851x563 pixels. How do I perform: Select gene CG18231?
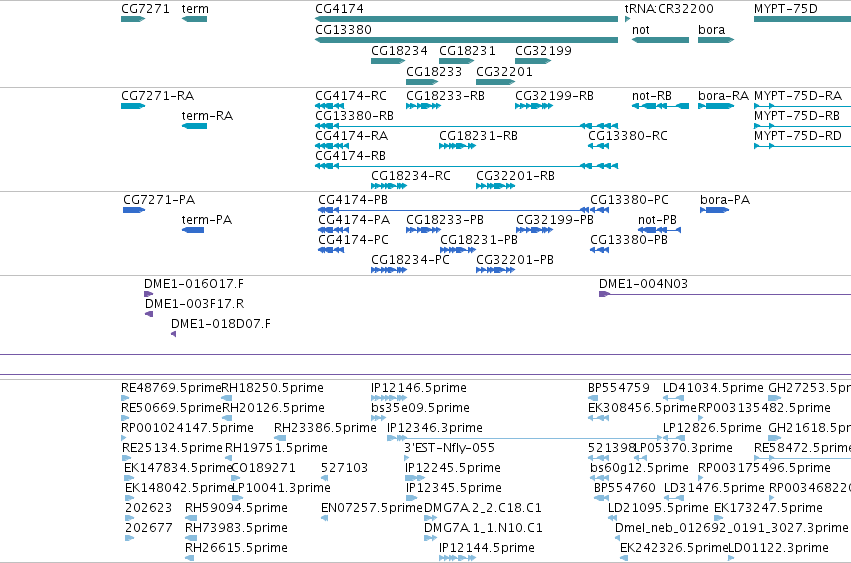(x=456, y=61)
